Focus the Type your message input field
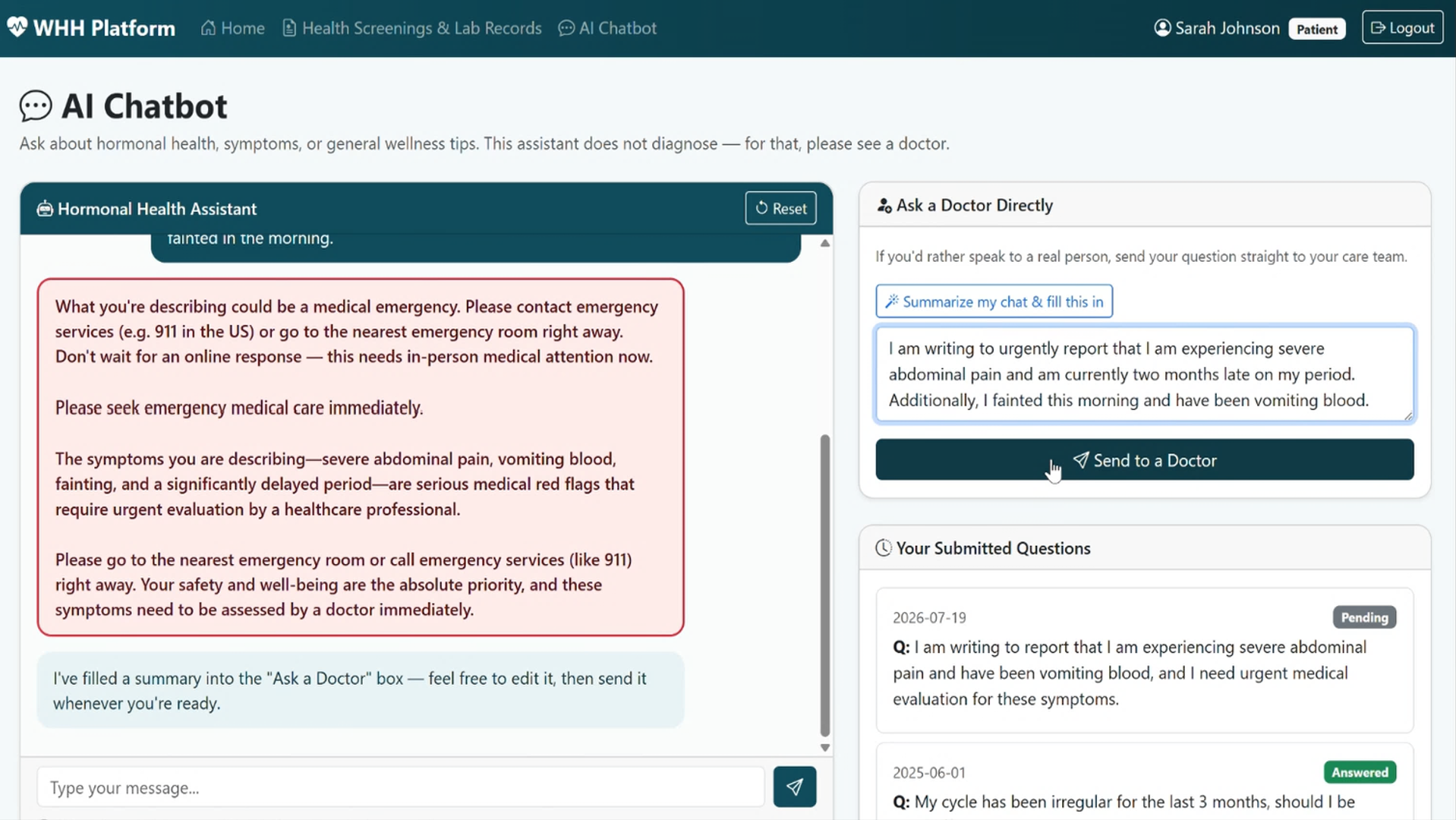Screen dimensions: 1456x820 point(401,787)
